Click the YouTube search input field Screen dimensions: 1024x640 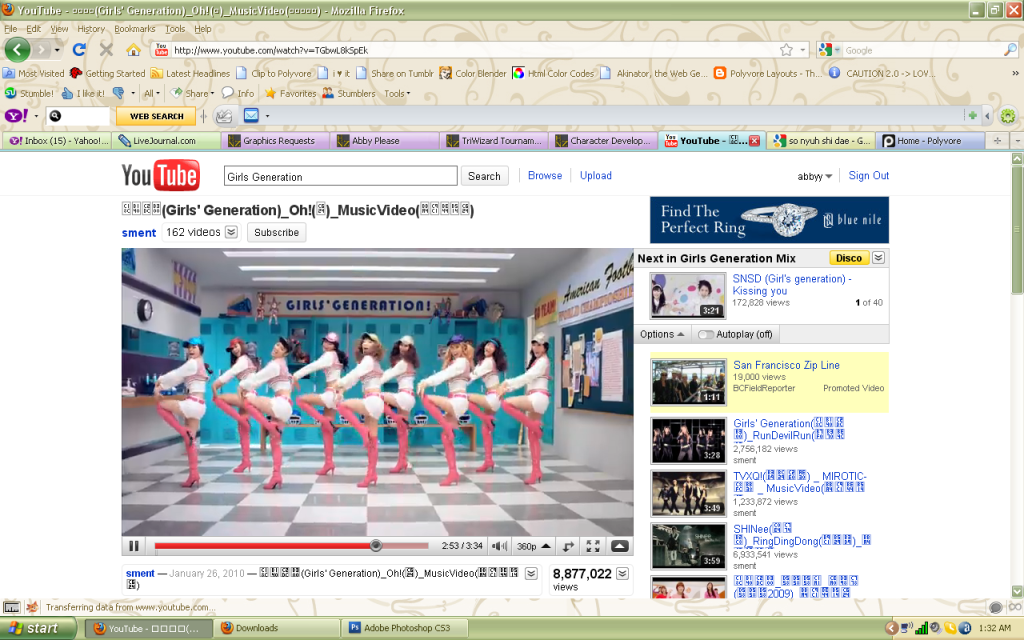click(x=340, y=176)
